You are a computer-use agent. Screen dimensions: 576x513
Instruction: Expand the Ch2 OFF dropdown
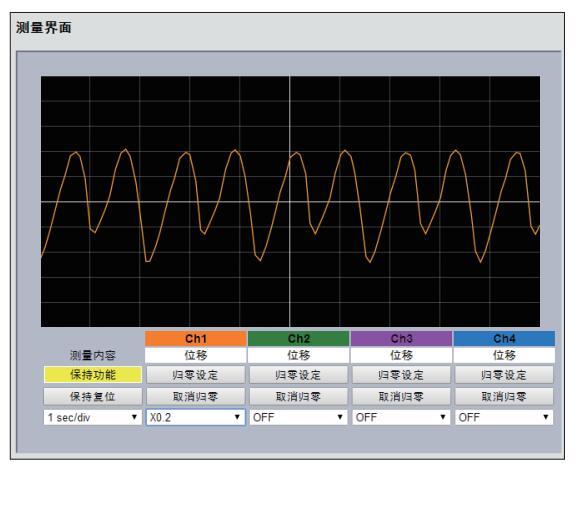click(x=298, y=417)
